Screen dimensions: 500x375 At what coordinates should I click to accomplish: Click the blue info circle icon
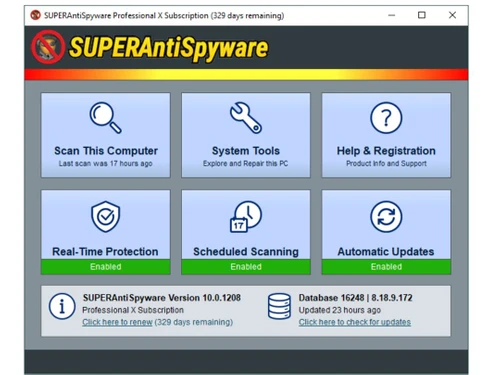pyautogui.click(x=62, y=306)
